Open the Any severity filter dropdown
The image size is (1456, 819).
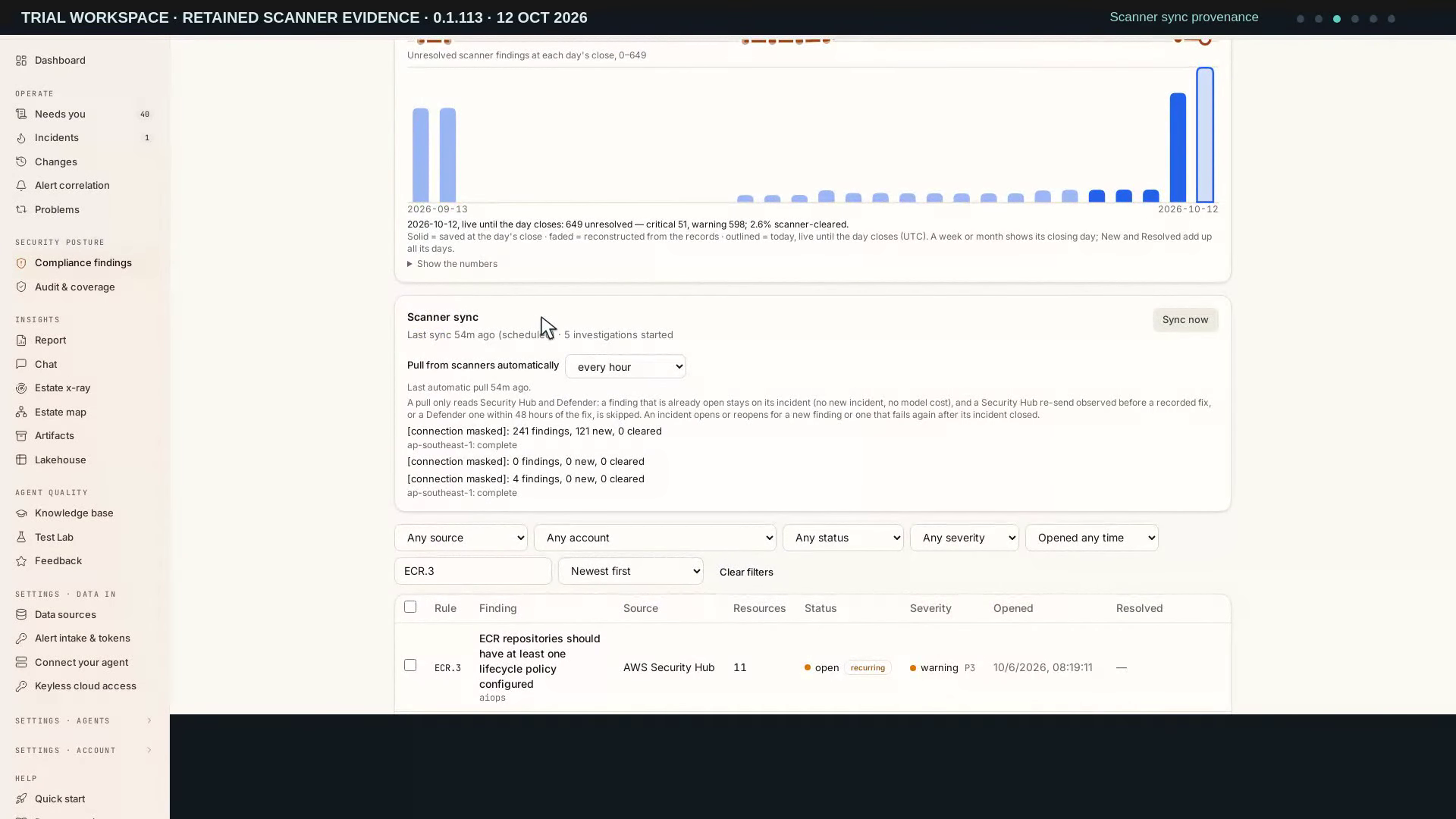coord(965,538)
